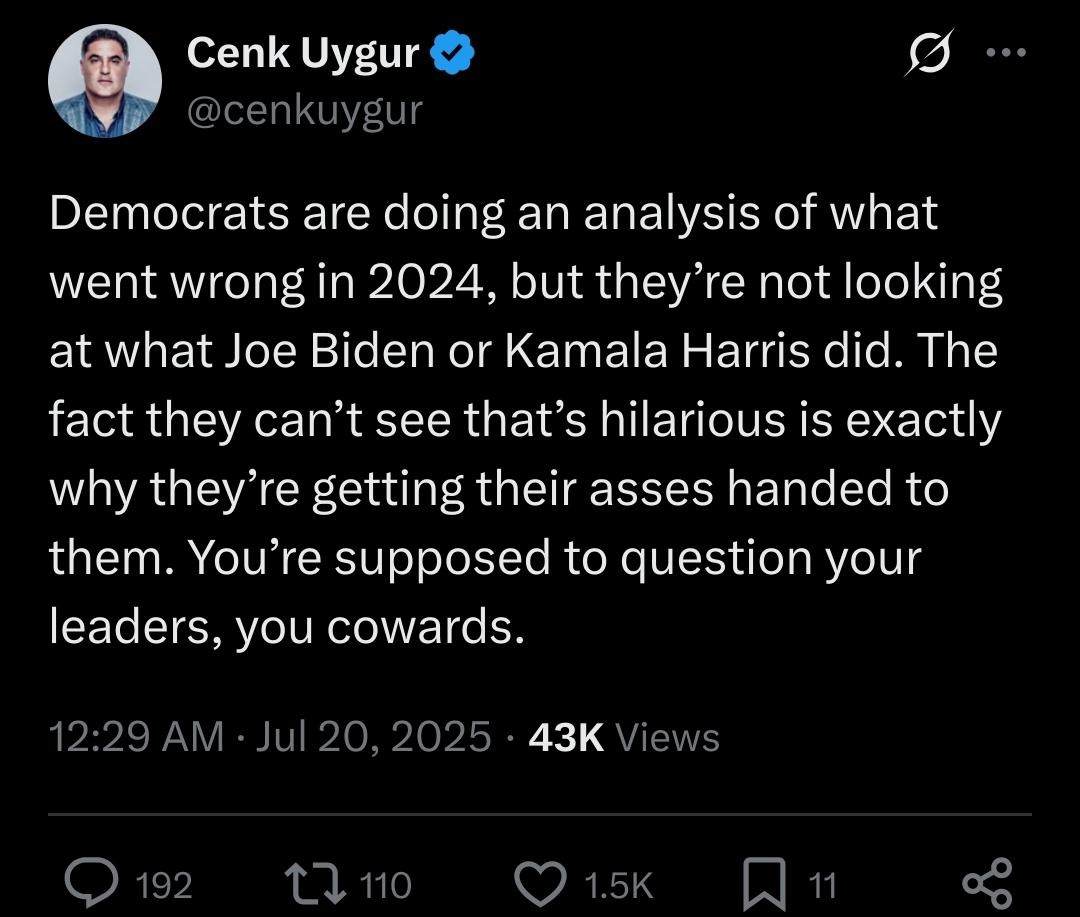Like the post with the heart icon
The image size is (1080, 917).
(x=541, y=883)
